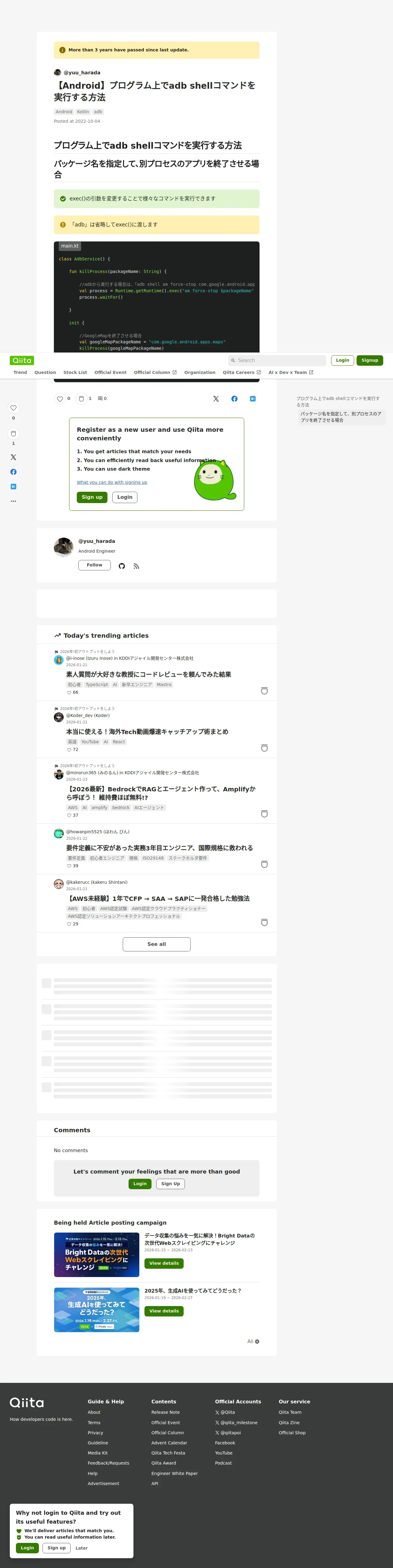The width and height of the screenshot is (393, 1568).
Task: Open Stock List in the navigation
Action: point(75,372)
